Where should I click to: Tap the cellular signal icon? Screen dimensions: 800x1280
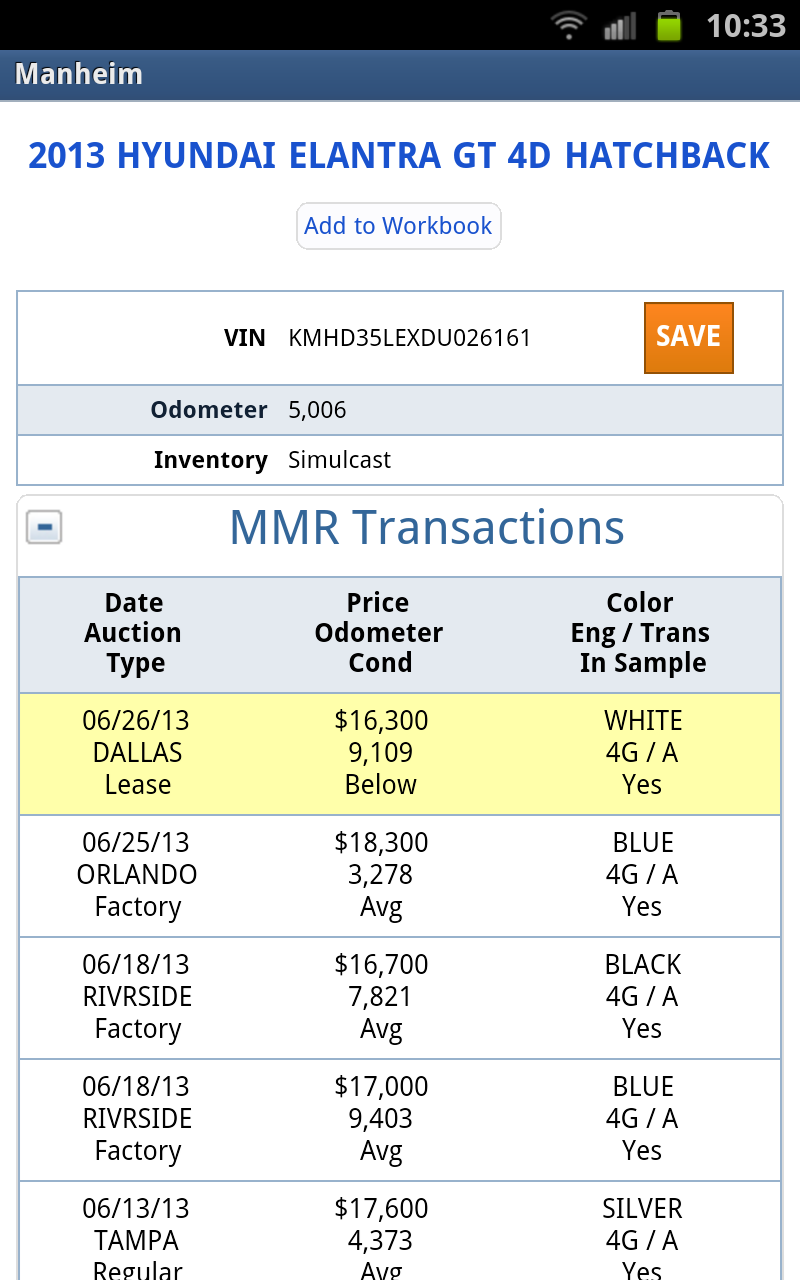pyautogui.click(x=620, y=25)
